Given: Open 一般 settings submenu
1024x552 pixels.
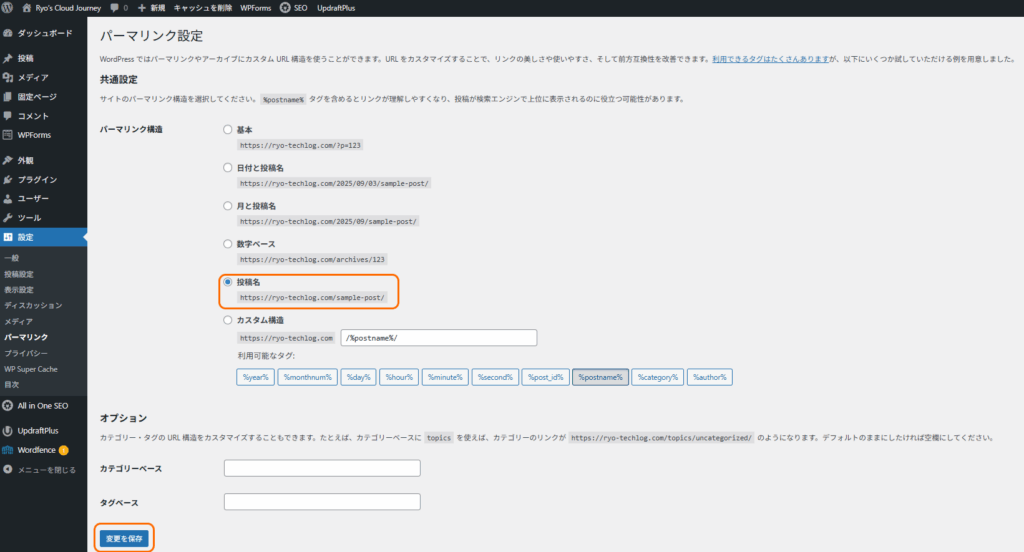Looking at the screenshot, I should click(x=12, y=258).
